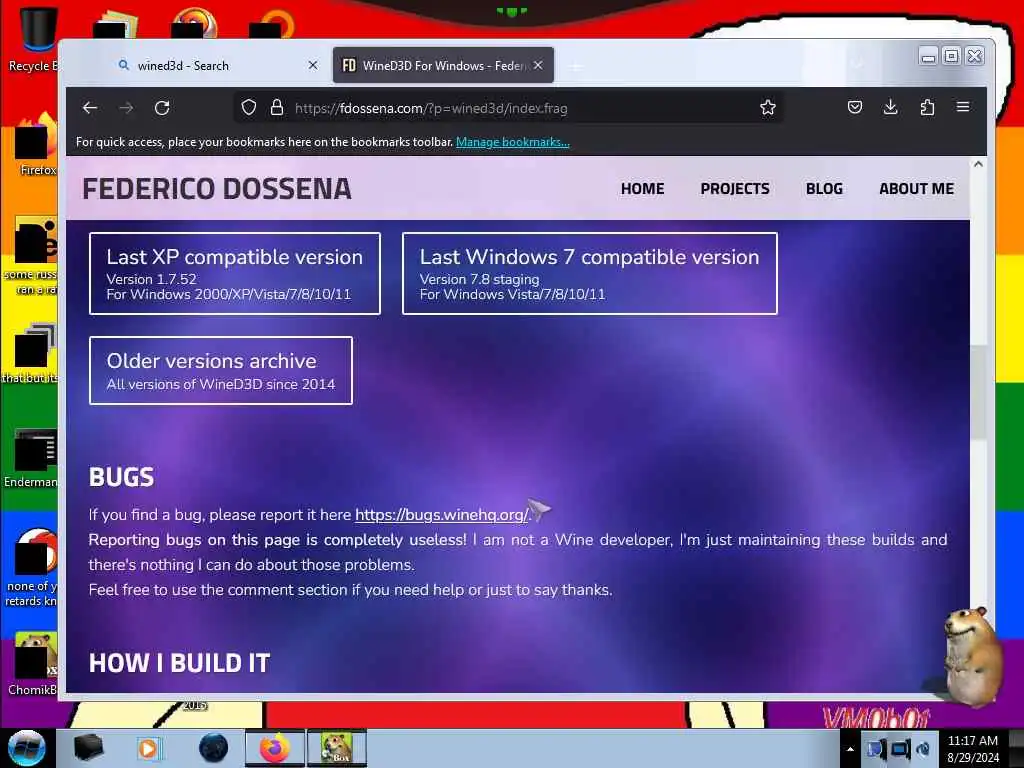Download Last Windows 7 compatible version
Viewport: 1024px width, 768px height.
coord(590,274)
